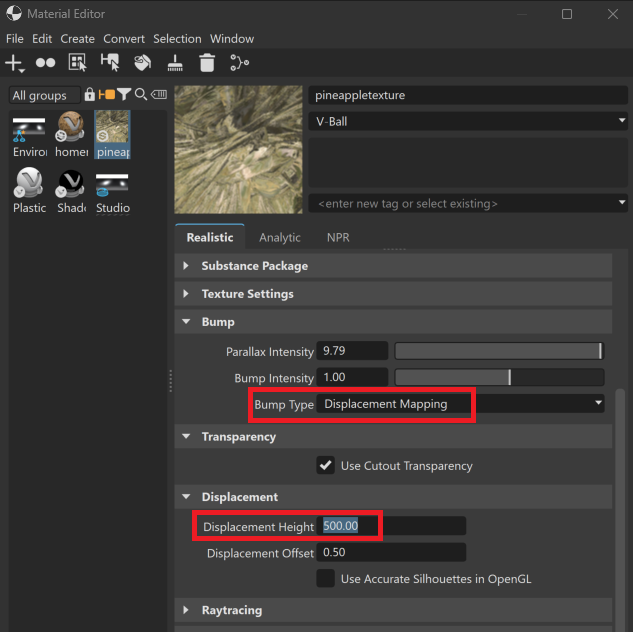Click the large pineapple texture preview
Image resolution: width=633 pixels, height=632 pixels.
[238, 149]
